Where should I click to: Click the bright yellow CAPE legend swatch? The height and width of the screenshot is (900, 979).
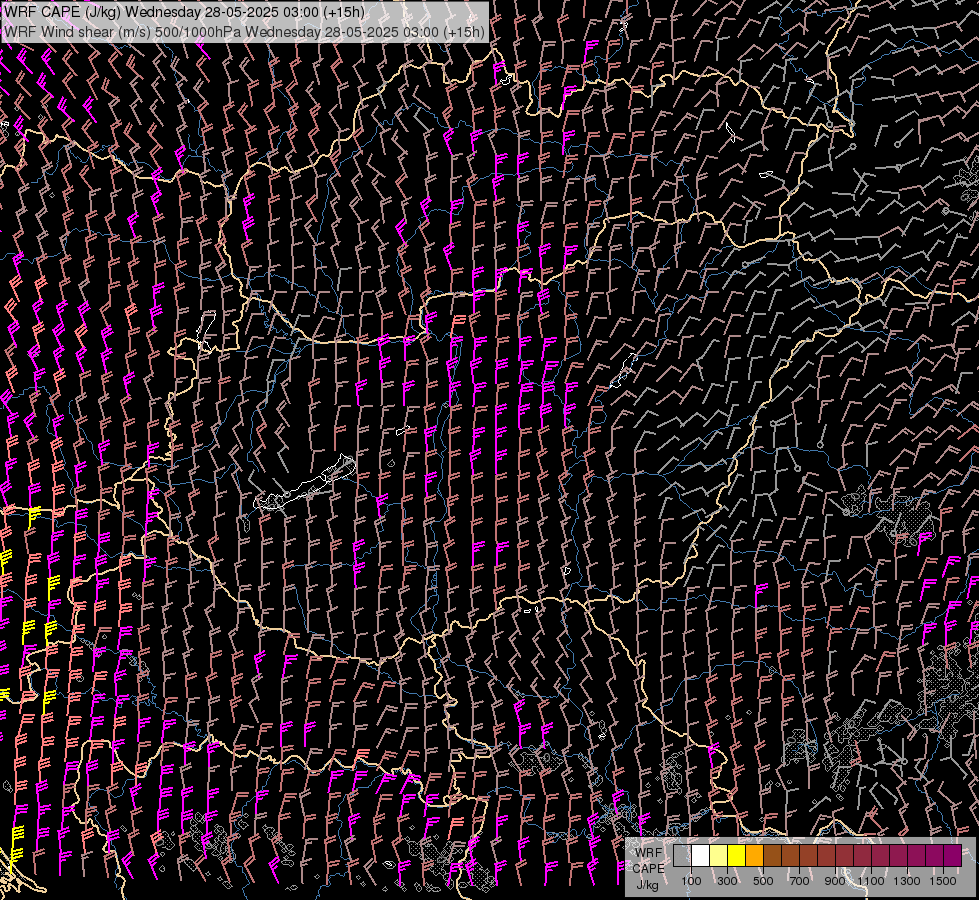(737, 856)
